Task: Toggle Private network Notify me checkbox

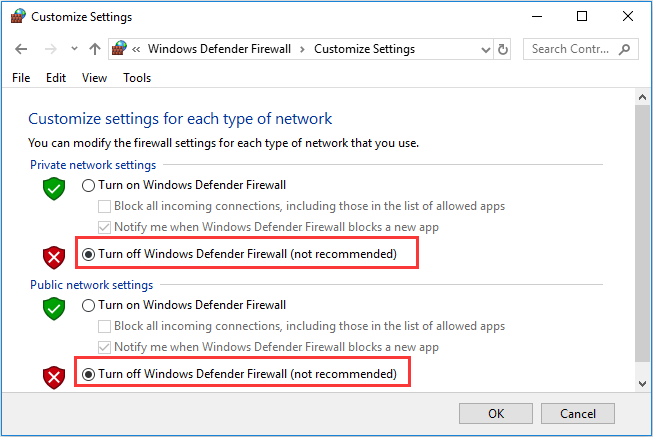Action: [104, 227]
